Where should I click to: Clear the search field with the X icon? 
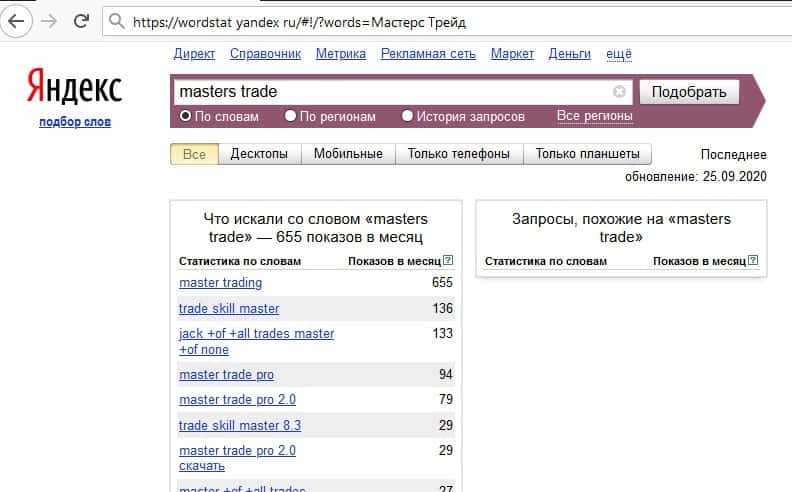[619, 92]
